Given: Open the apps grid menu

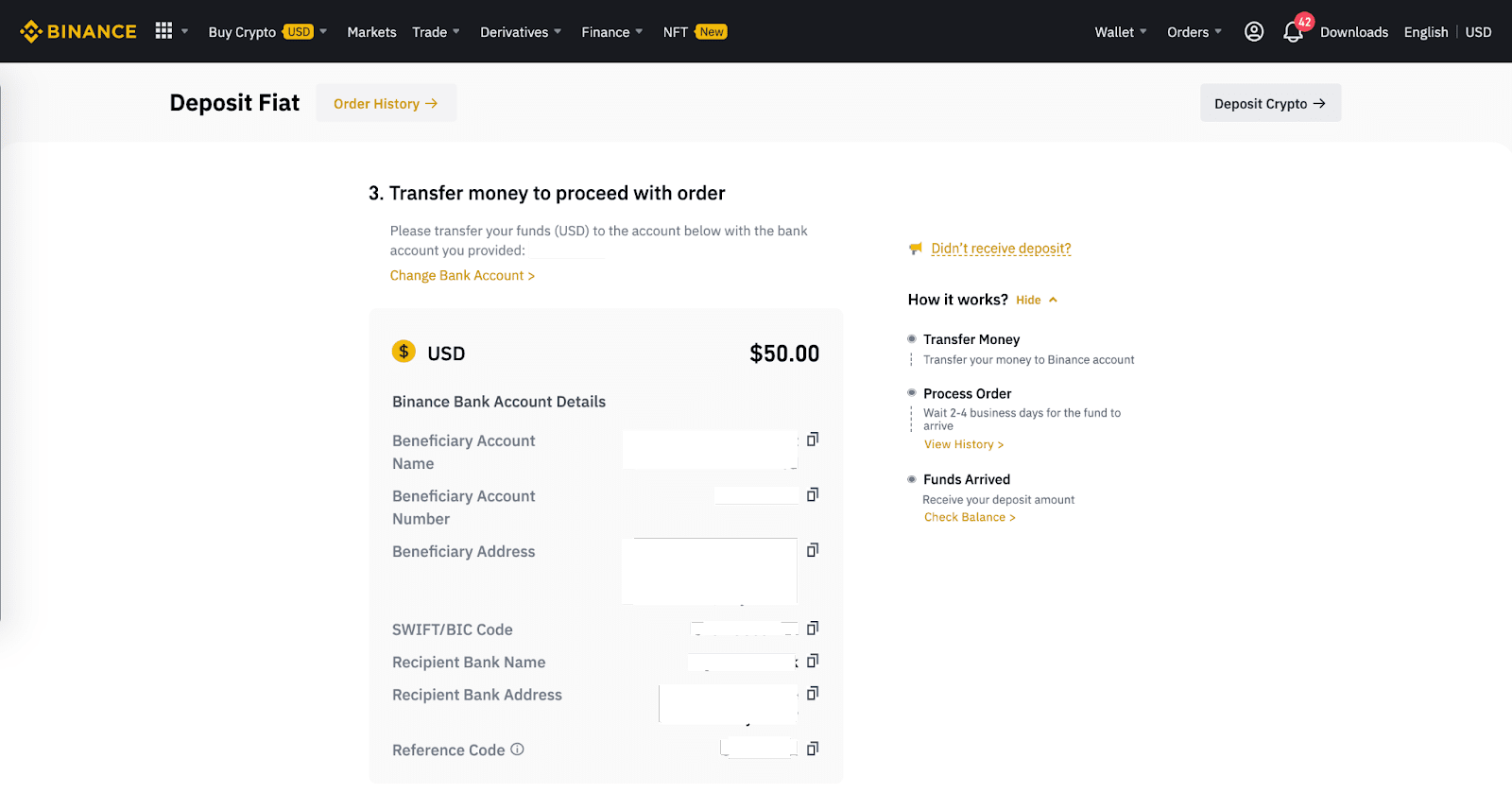Looking at the screenshot, I should point(164,31).
